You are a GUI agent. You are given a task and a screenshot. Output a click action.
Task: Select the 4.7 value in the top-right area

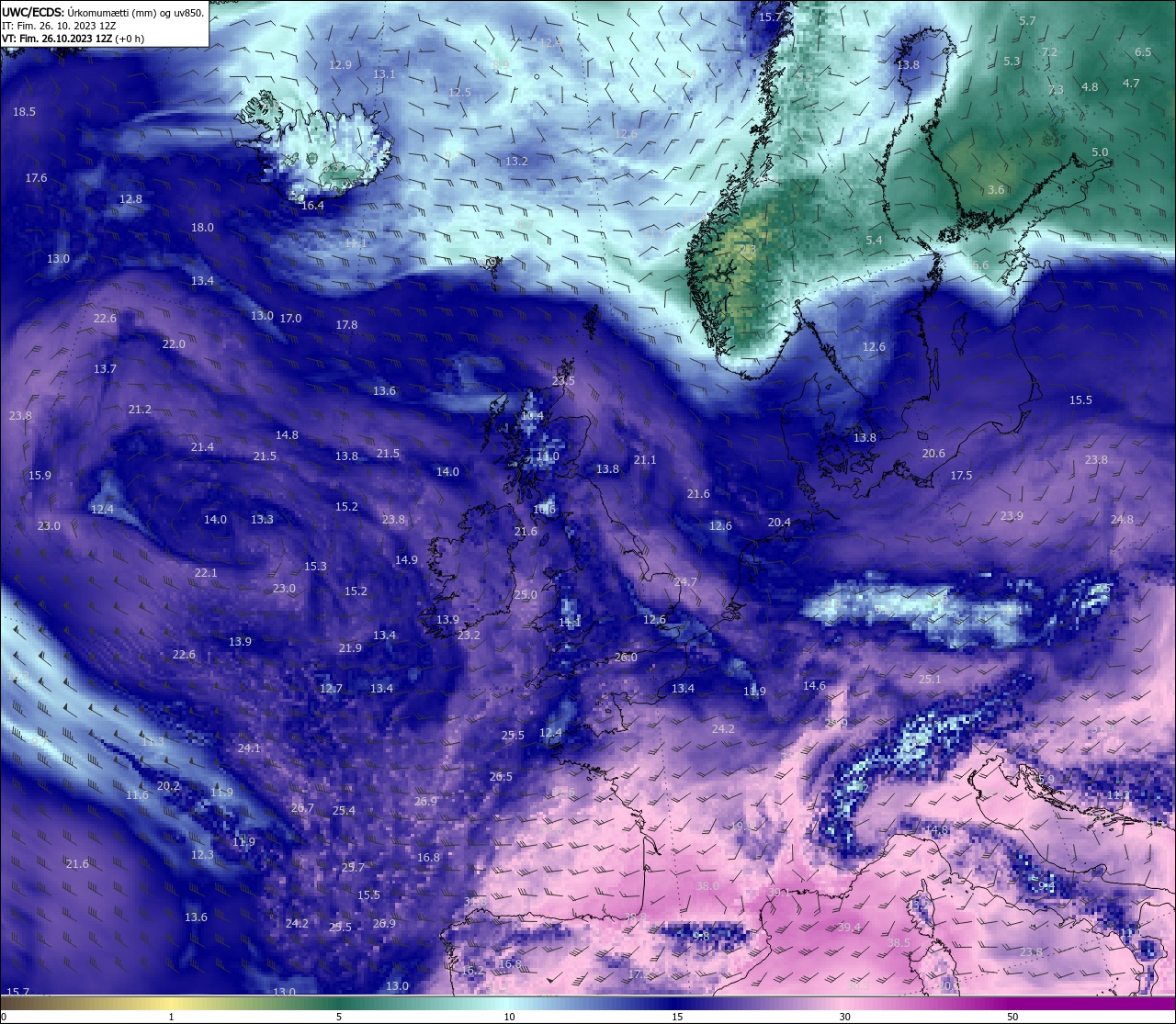point(1131,84)
